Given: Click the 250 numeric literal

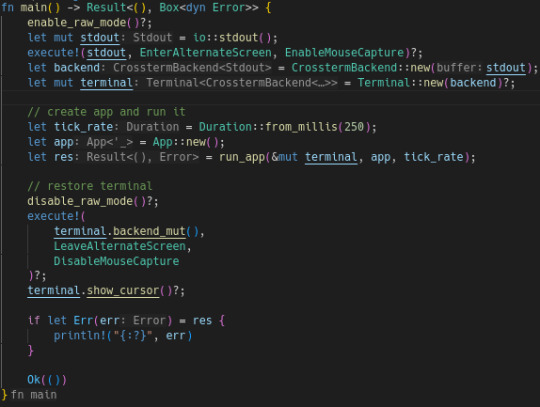Looking at the screenshot, I should 354,127.
